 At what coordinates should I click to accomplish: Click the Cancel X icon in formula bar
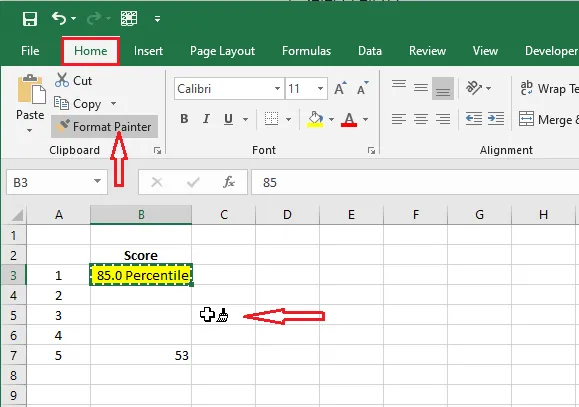point(157,182)
